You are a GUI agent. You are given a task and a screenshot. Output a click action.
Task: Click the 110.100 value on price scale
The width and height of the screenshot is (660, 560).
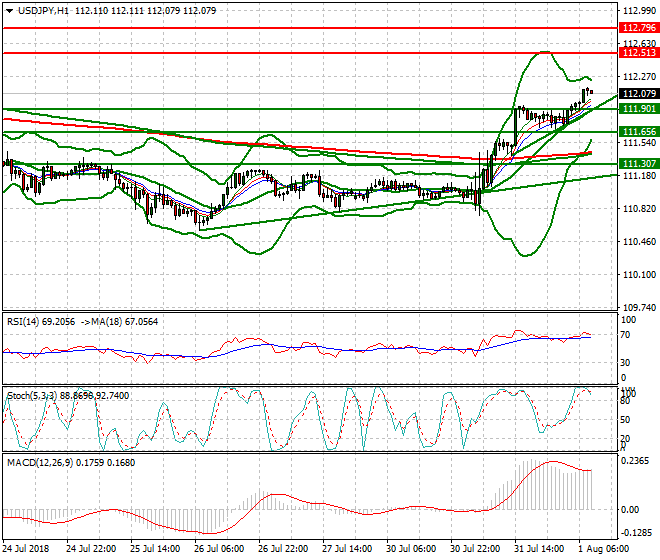click(x=638, y=274)
